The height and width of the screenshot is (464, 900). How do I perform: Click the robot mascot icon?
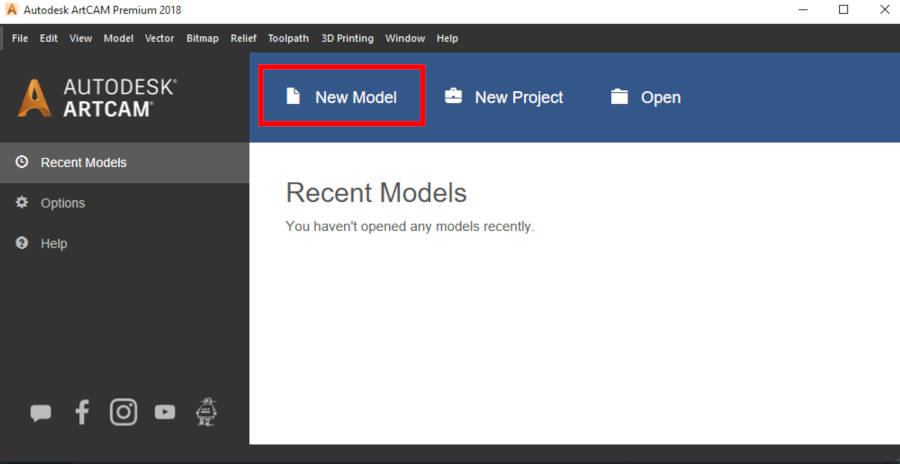[206, 411]
